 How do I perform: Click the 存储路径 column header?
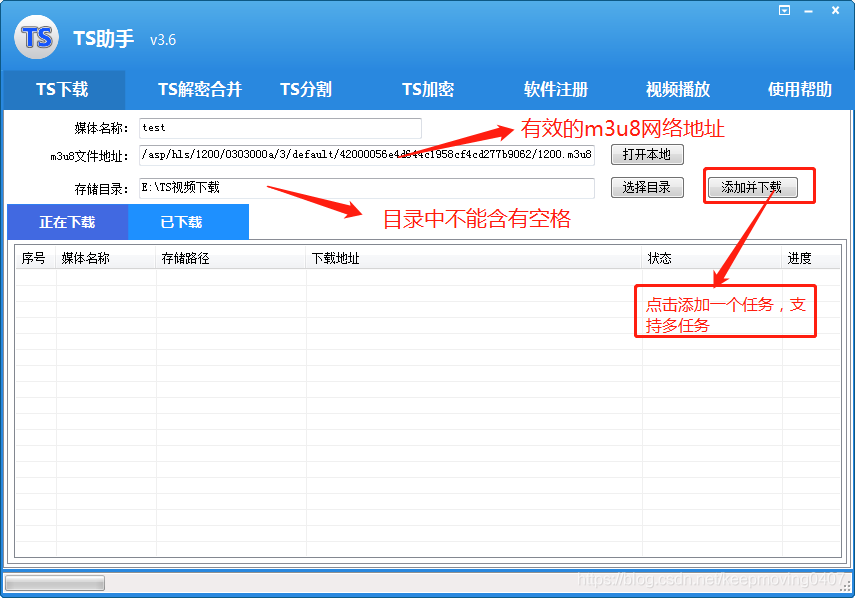tap(231, 258)
